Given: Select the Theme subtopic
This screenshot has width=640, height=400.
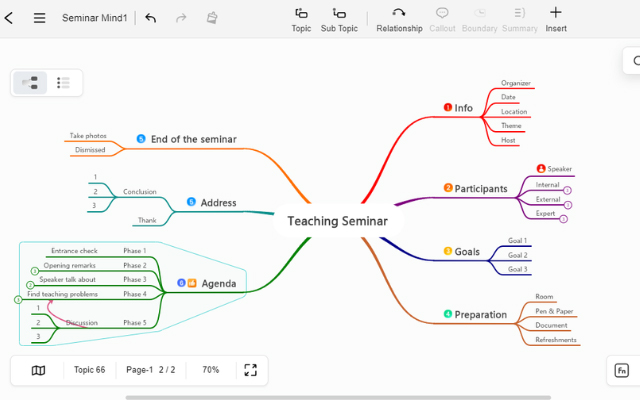Looking at the screenshot, I should tap(511, 126).
